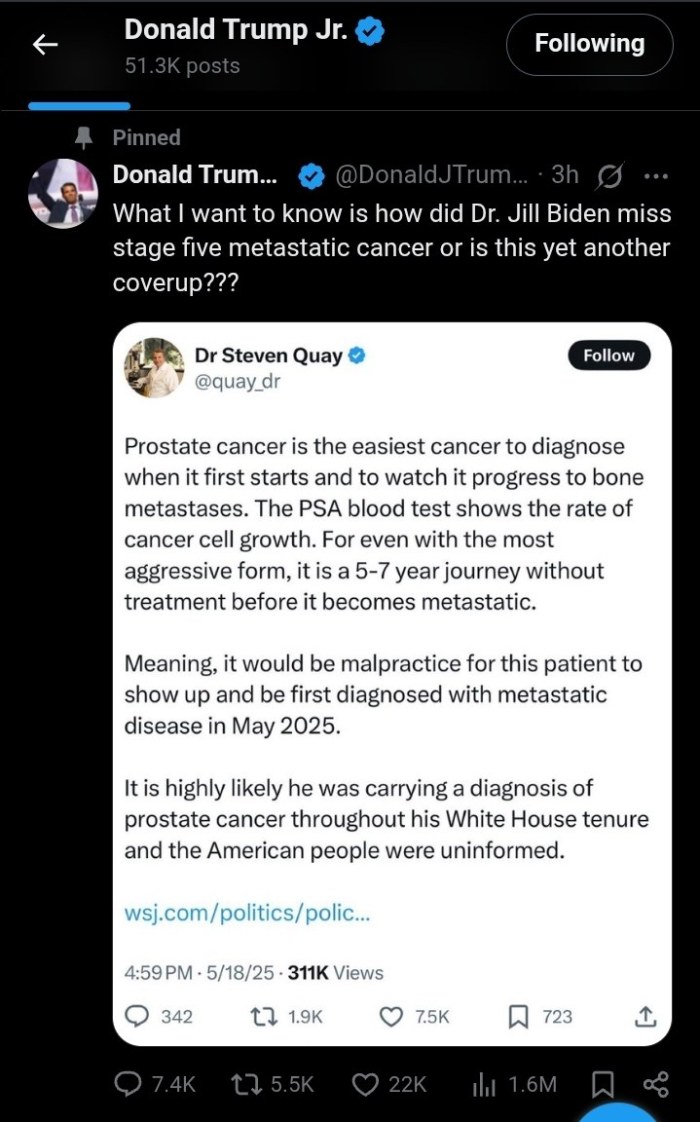Share the quoted tweet via upload icon

(x=645, y=1016)
